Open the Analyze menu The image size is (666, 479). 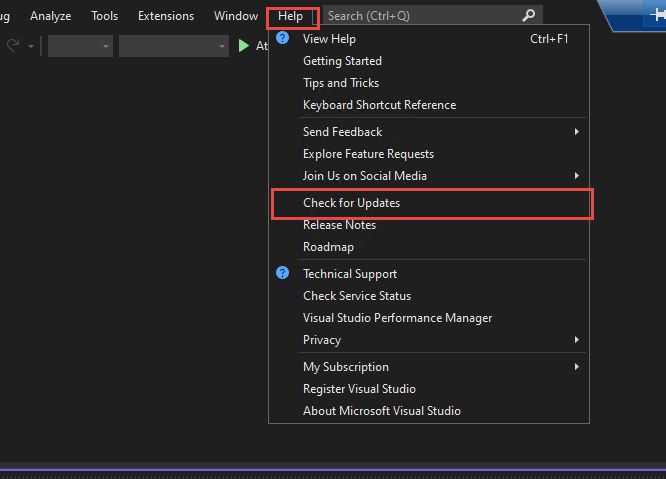[51, 16]
